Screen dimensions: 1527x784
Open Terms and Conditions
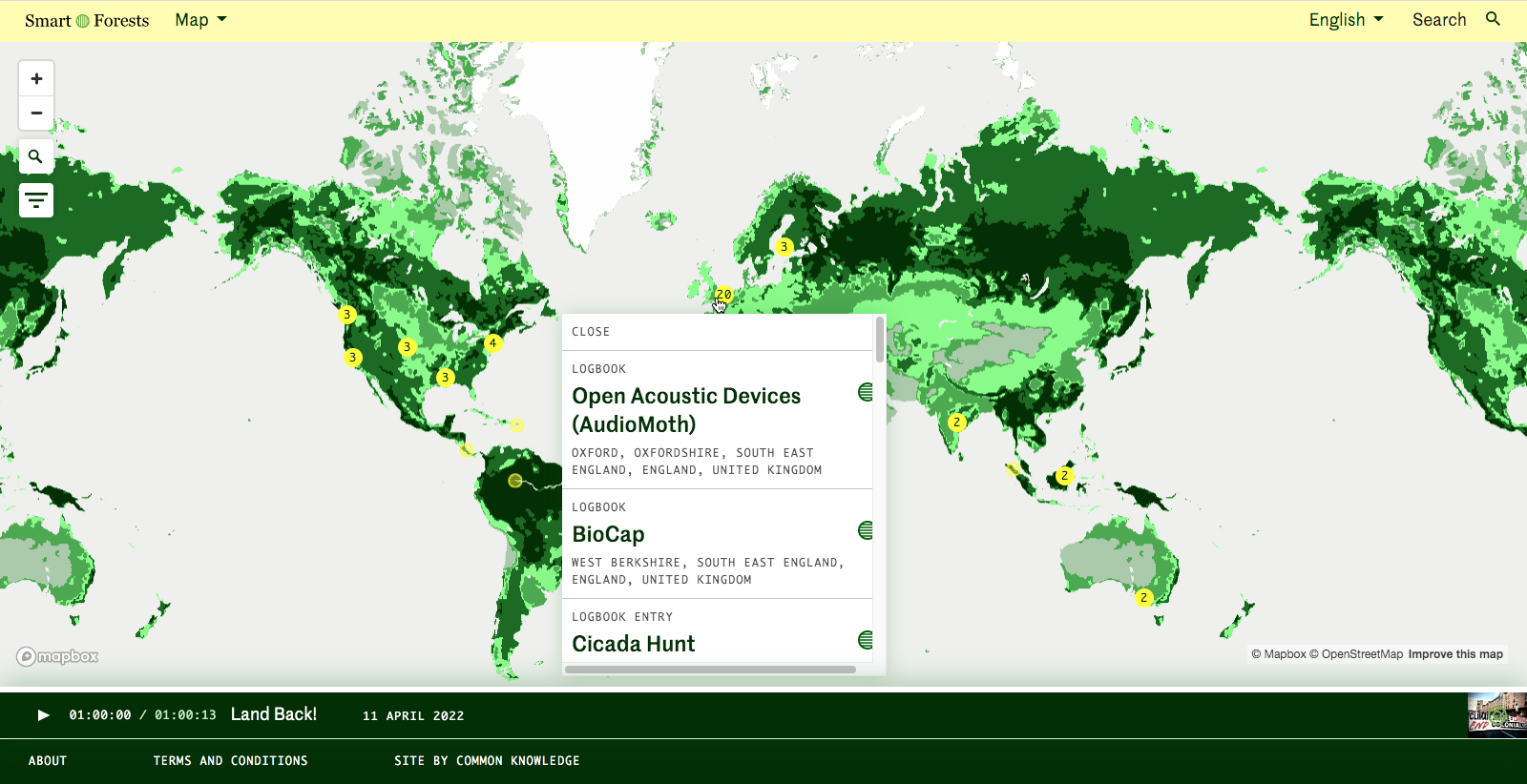click(230, 761)
